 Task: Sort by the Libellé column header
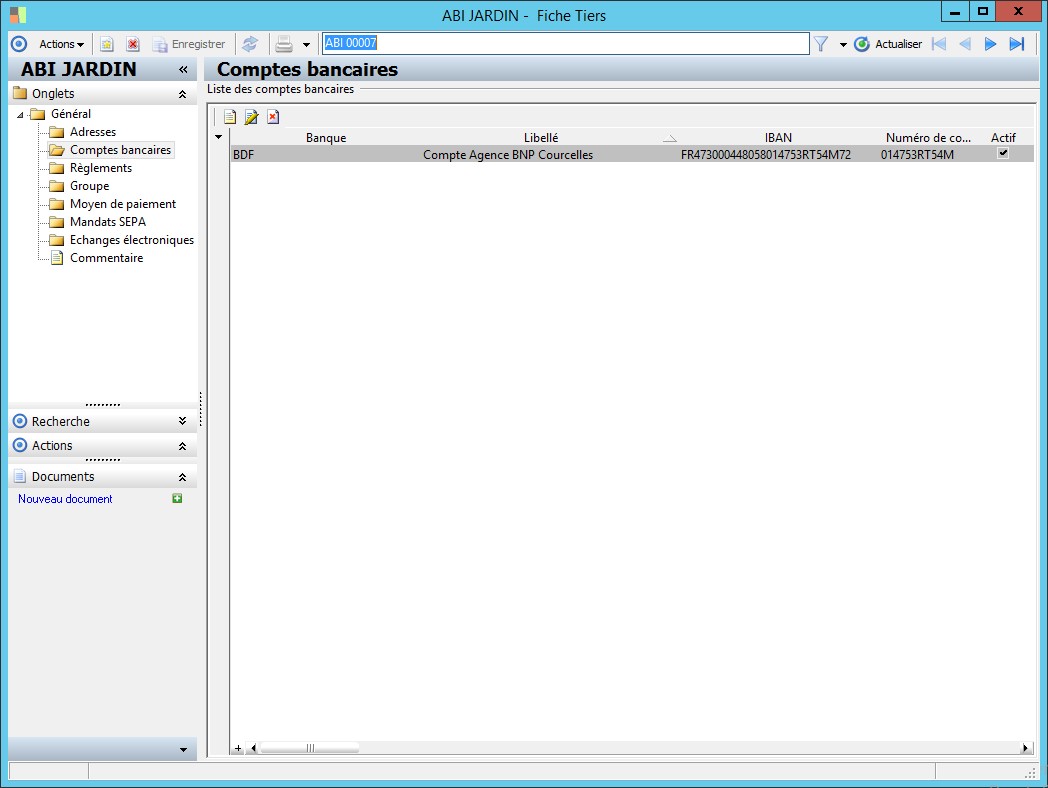pos(541,138)
